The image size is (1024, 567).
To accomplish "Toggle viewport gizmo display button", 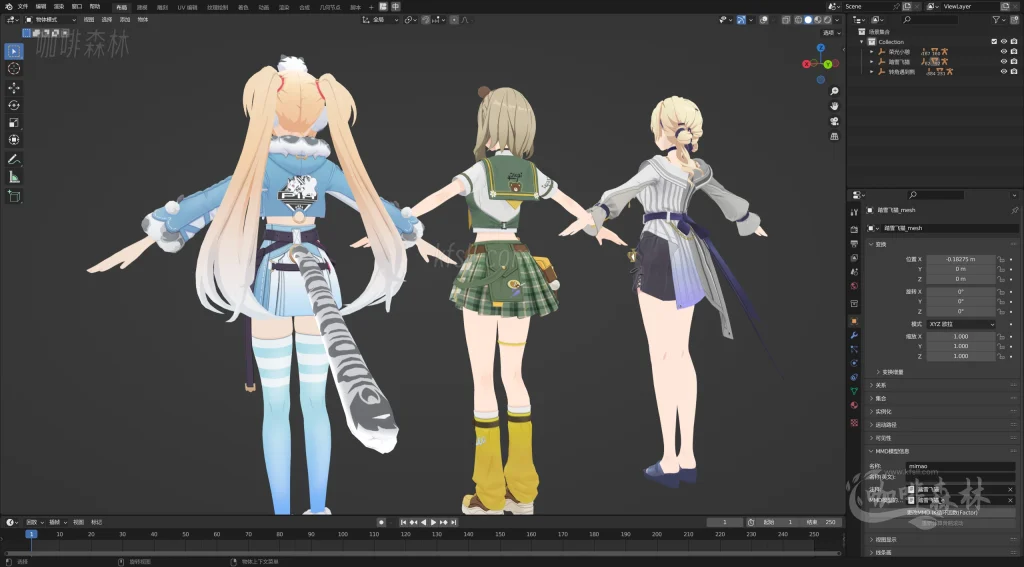I will [x=741, y=20].
